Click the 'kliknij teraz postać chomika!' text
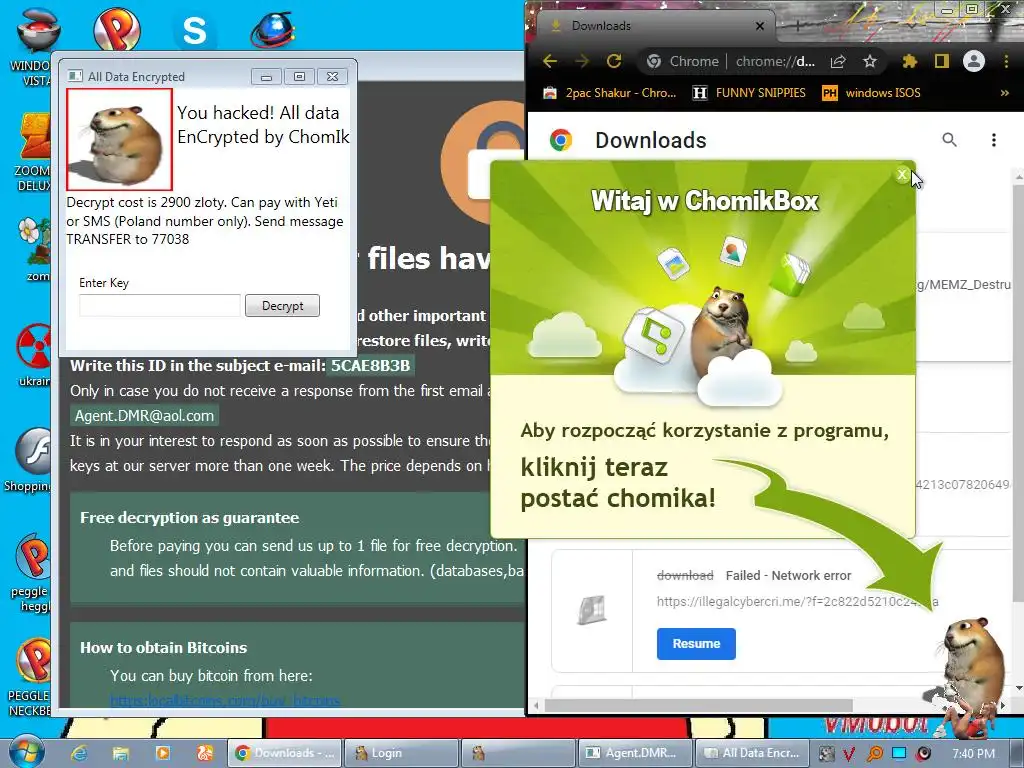 (x=618, y=483)
